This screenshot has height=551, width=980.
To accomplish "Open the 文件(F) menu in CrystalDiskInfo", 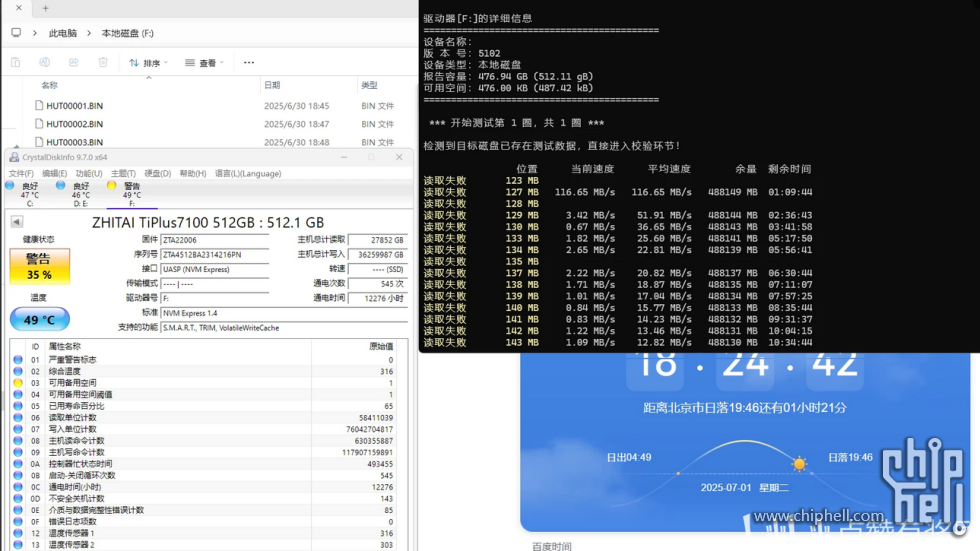I will pos(21,174).
